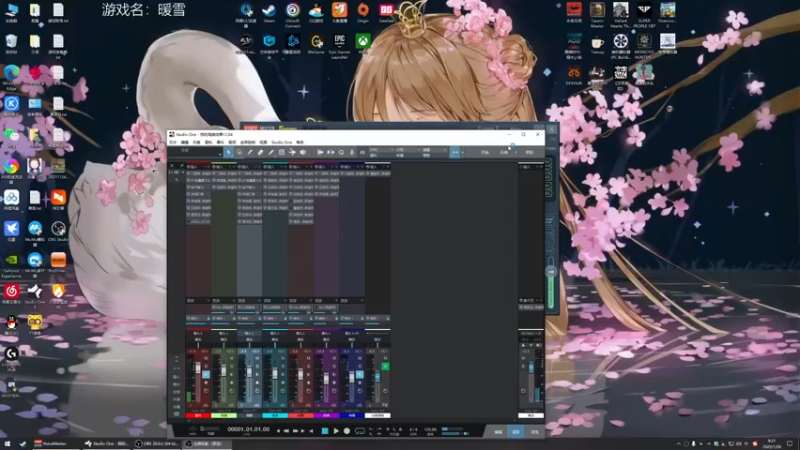Open the Origin desktop icon
The height and width of the screenshot is (450, 800).
tap(363, 14)
